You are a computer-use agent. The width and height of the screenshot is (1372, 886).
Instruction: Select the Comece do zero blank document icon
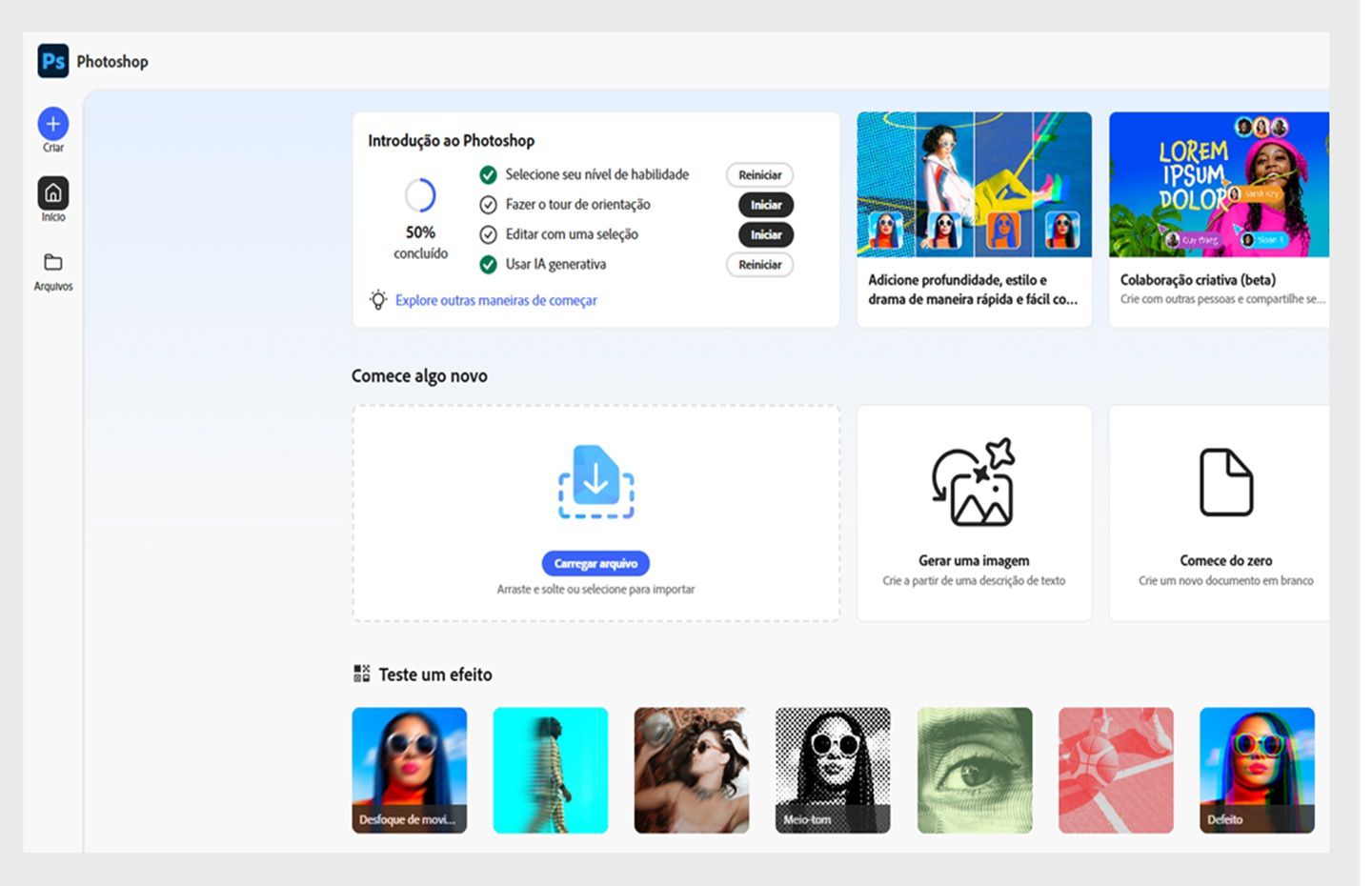[1227, 483]
